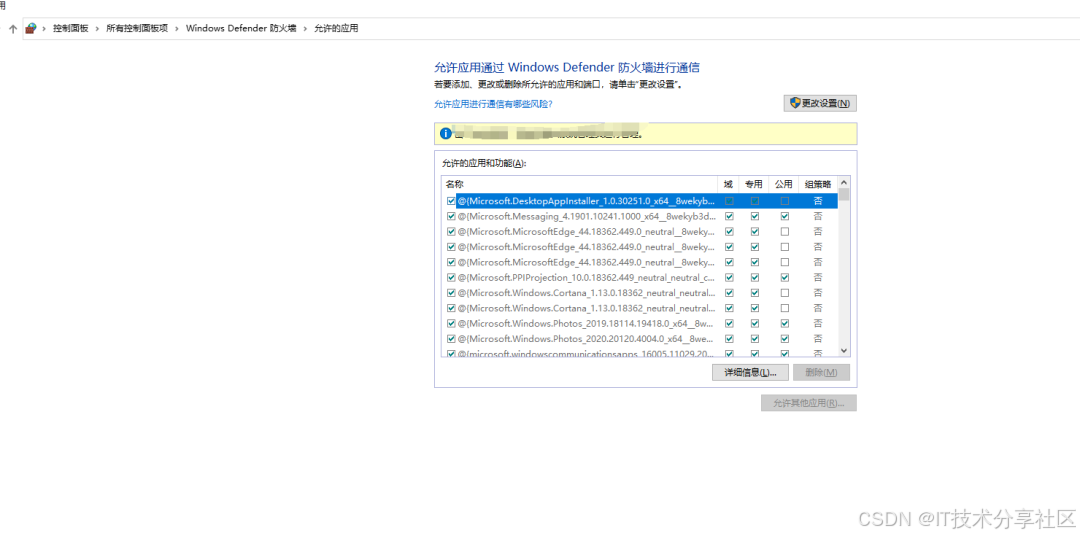Uncheck the Microsoft.DesktopAppInstaller name checkbox
1080x536 pixels.
[x=451, y=201]
